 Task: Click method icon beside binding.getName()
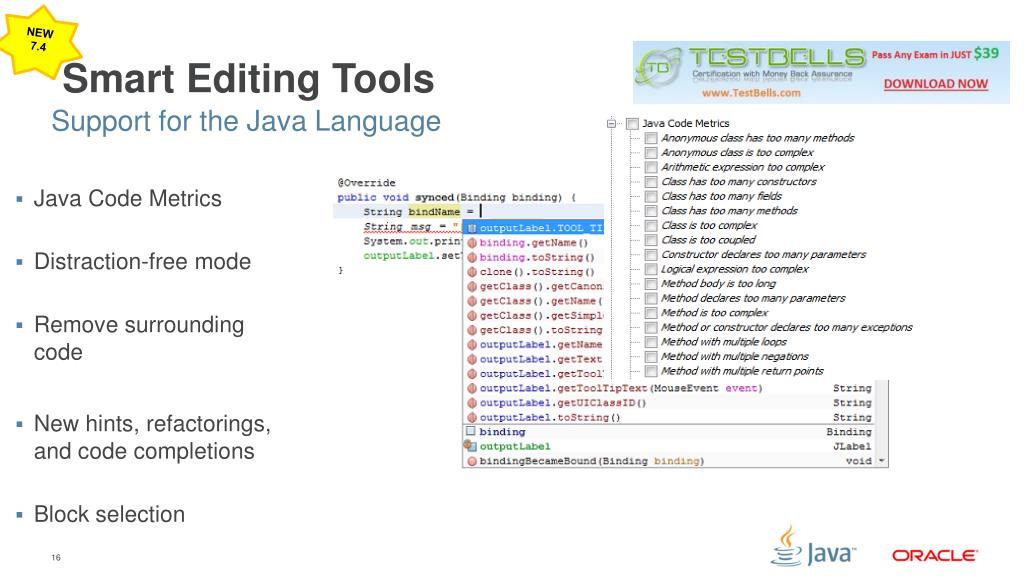coord(472,243)
